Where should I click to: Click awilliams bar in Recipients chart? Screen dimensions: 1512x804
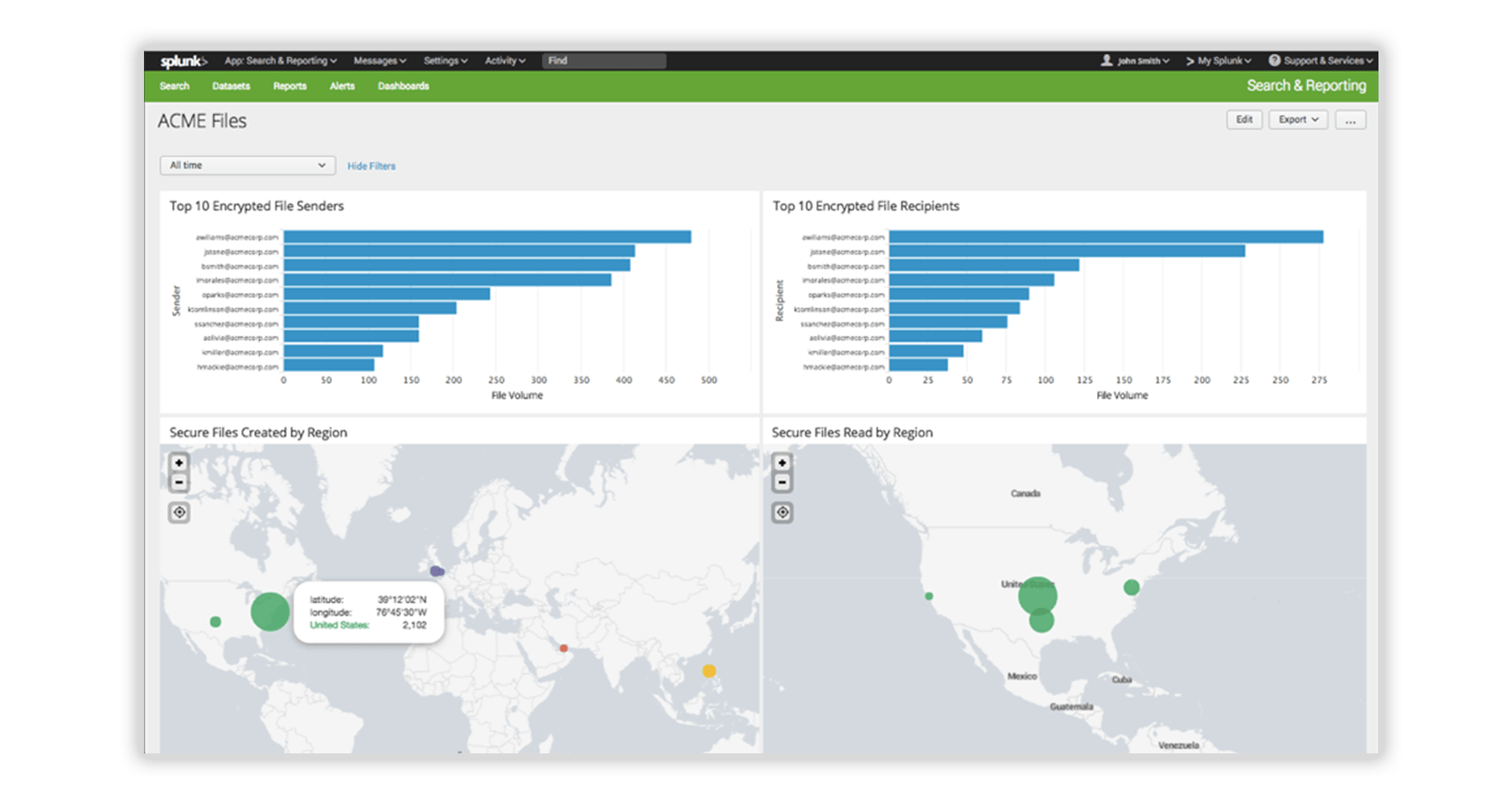point(1106,237)
